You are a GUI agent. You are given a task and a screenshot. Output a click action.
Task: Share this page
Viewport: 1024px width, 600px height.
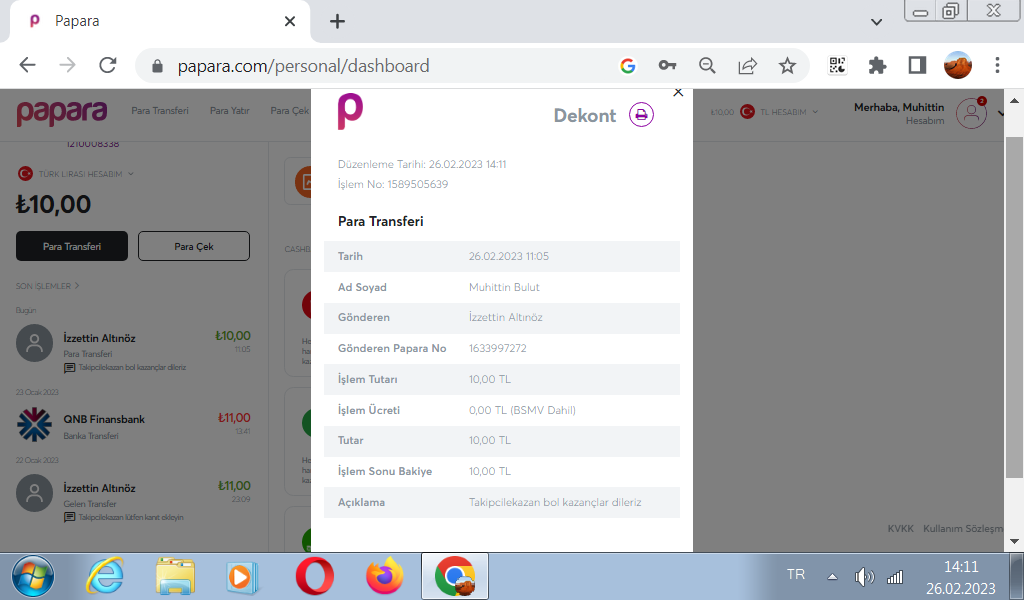[747, 65]
